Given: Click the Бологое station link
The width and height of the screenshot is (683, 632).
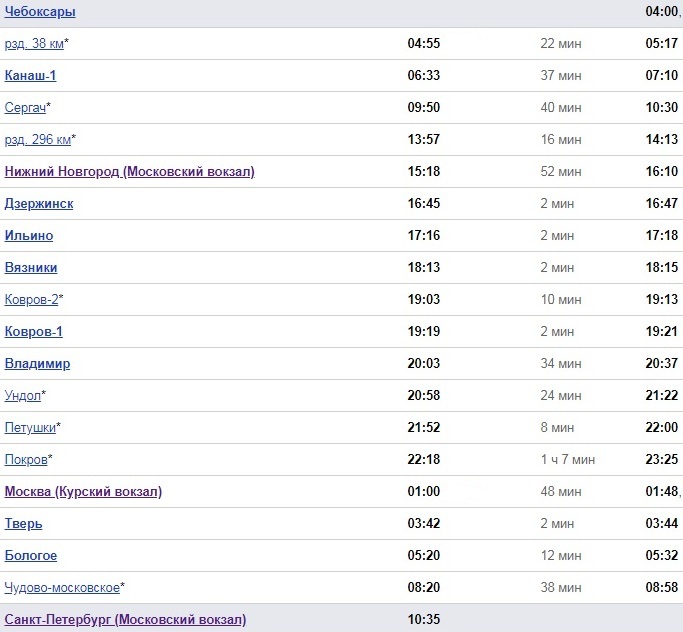Looking at the screenshot, I should 31,556.
